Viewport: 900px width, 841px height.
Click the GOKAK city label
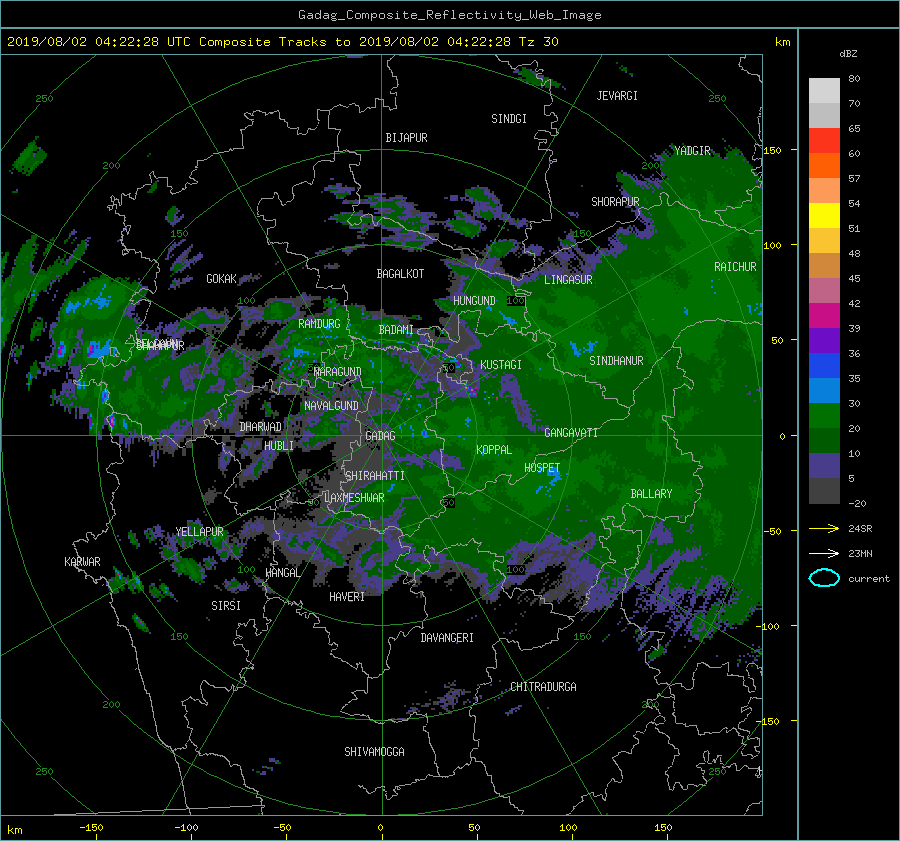tap(221, 279)
